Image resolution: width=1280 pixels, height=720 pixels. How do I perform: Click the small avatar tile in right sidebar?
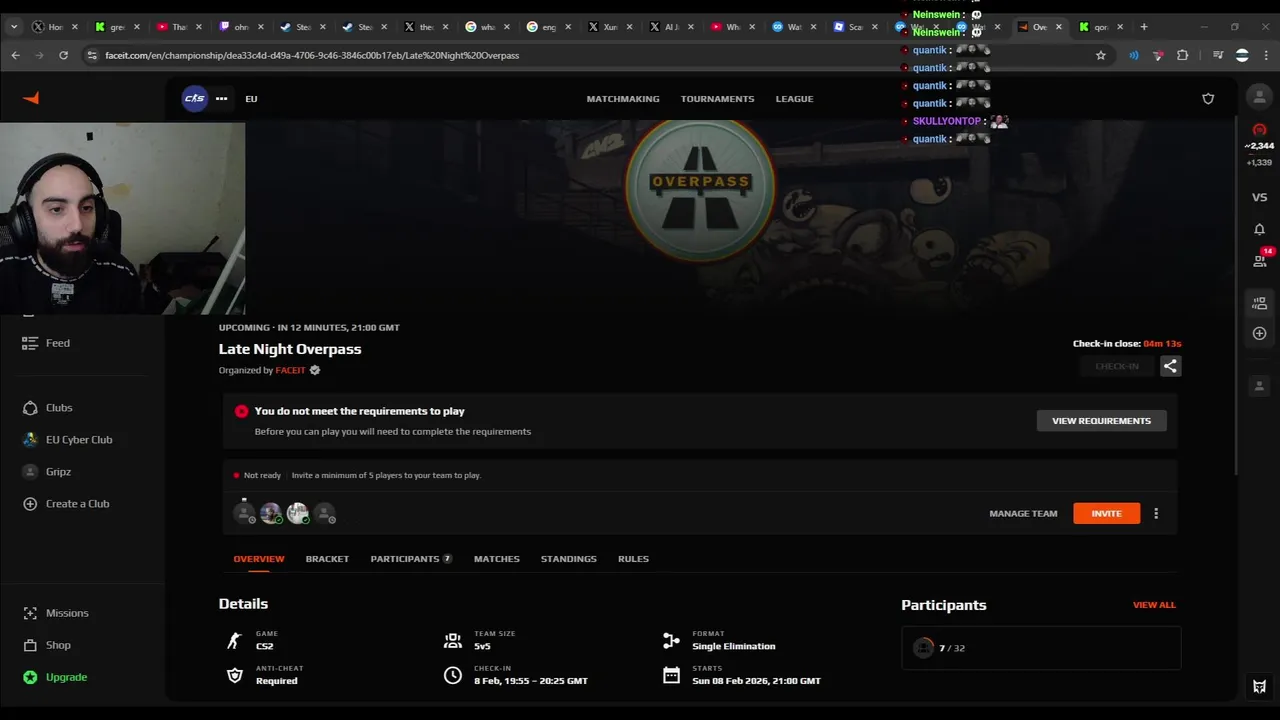coord(1259,385)
